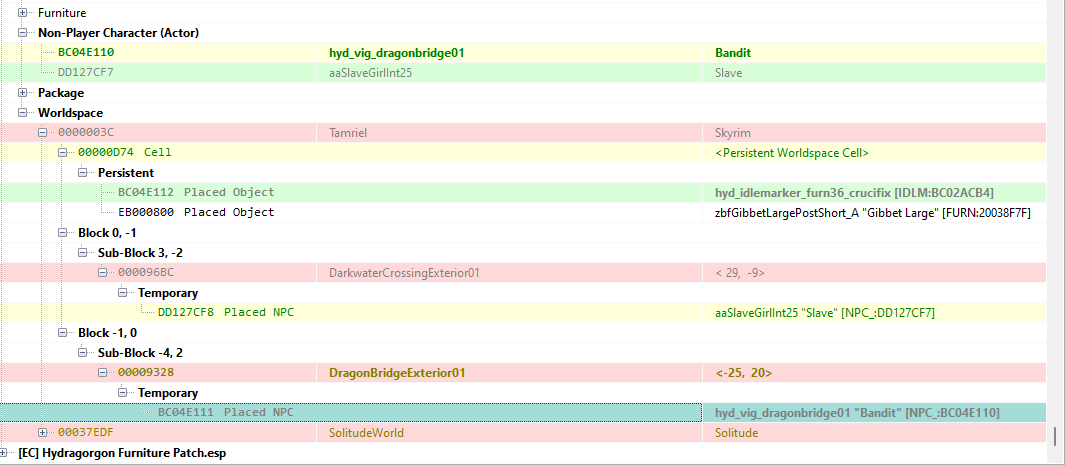Screen dimensions: 1065x465
Task: Select EB000800 Placed Object record
Action: (x=196, y=212)
